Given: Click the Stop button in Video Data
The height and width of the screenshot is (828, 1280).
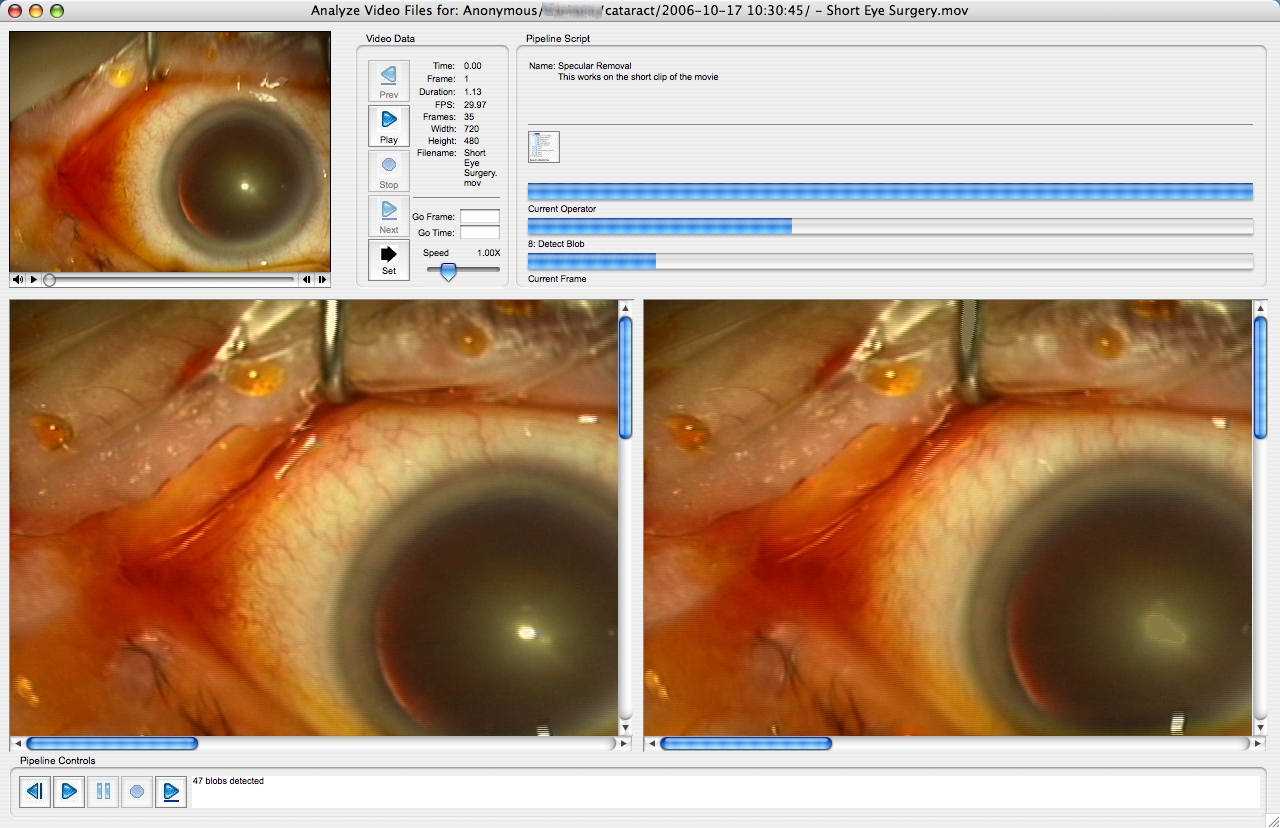Looking at the screenshot, I should coord(388,171).
